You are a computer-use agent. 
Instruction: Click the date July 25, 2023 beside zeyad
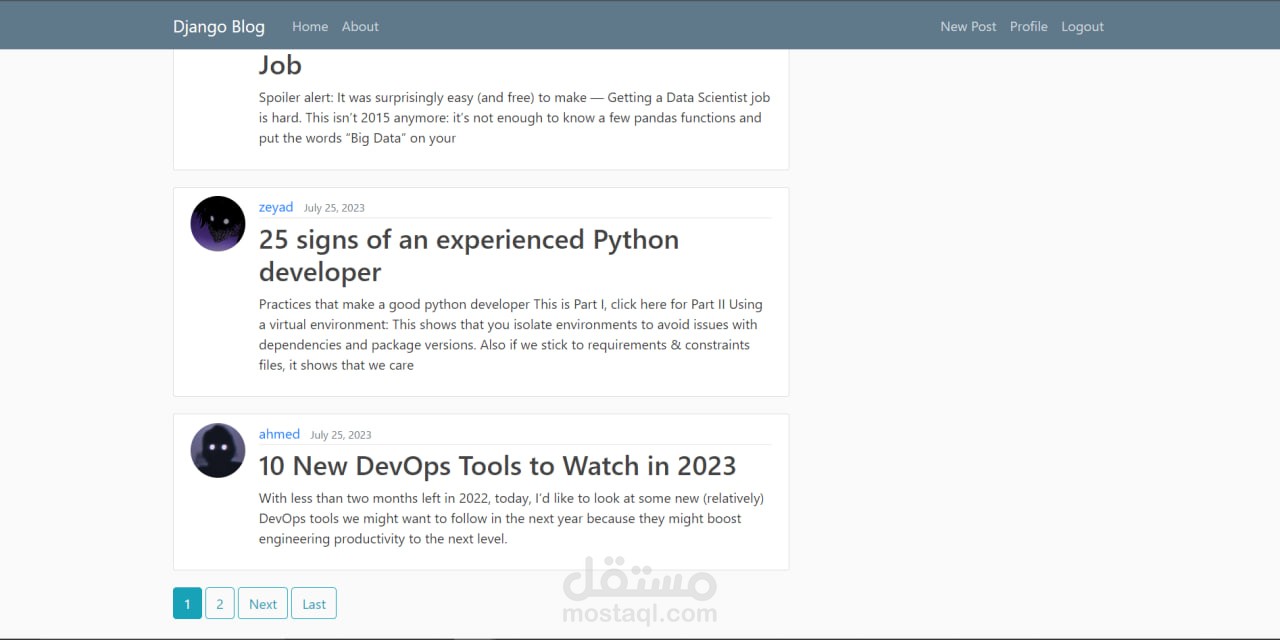point(334,208)
